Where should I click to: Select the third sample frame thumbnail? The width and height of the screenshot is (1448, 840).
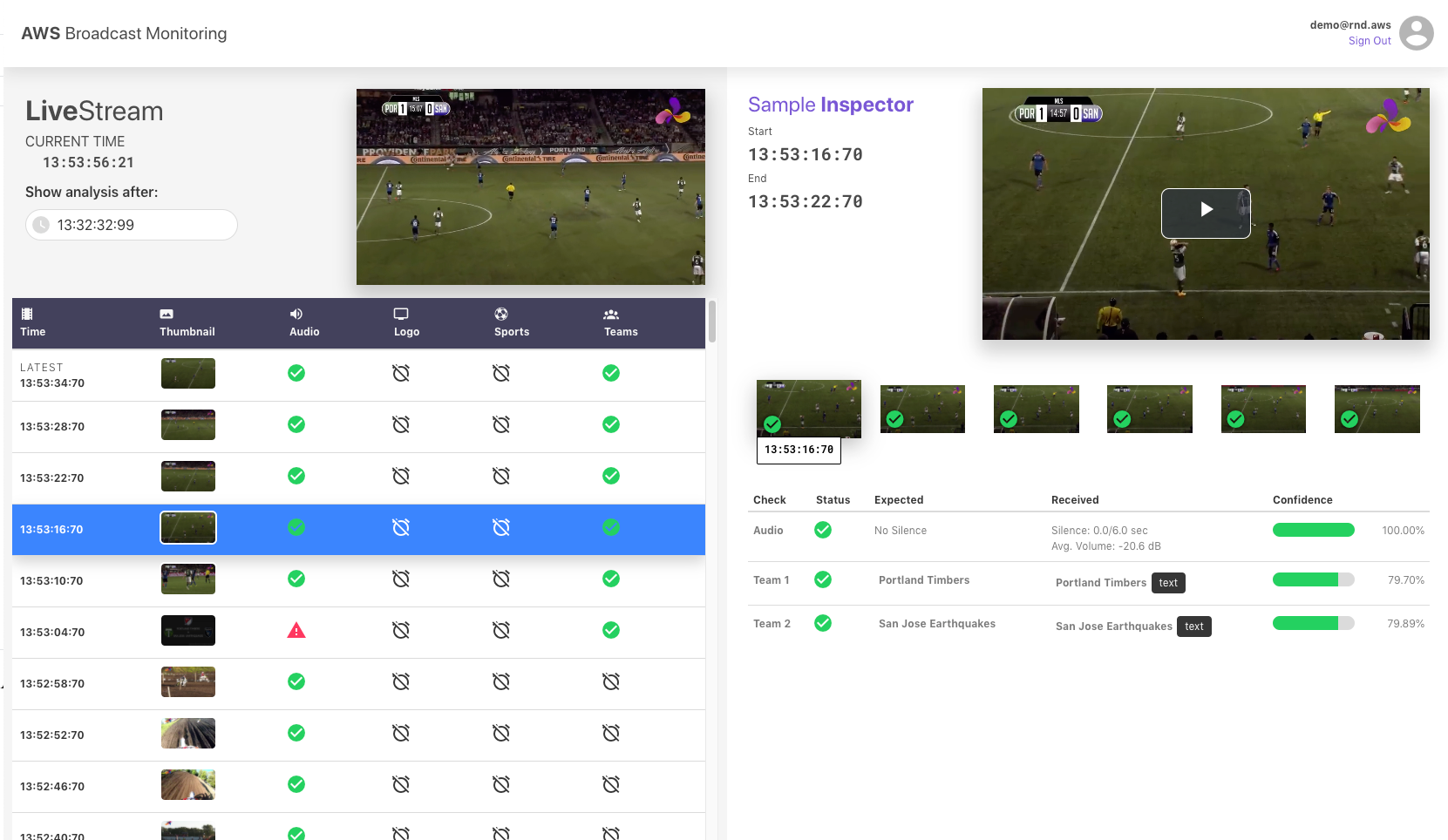(x=1037, y=409)
